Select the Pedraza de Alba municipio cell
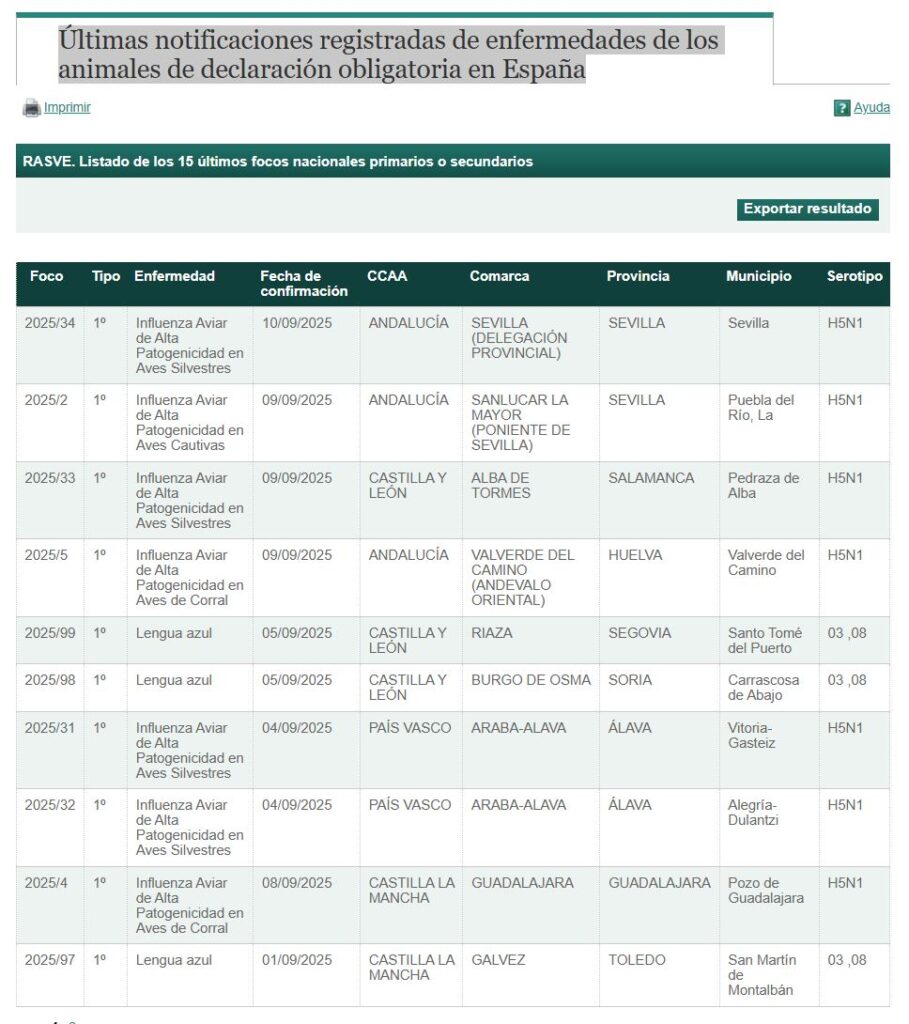The image size is (909, 1024). tap(763, 485)
